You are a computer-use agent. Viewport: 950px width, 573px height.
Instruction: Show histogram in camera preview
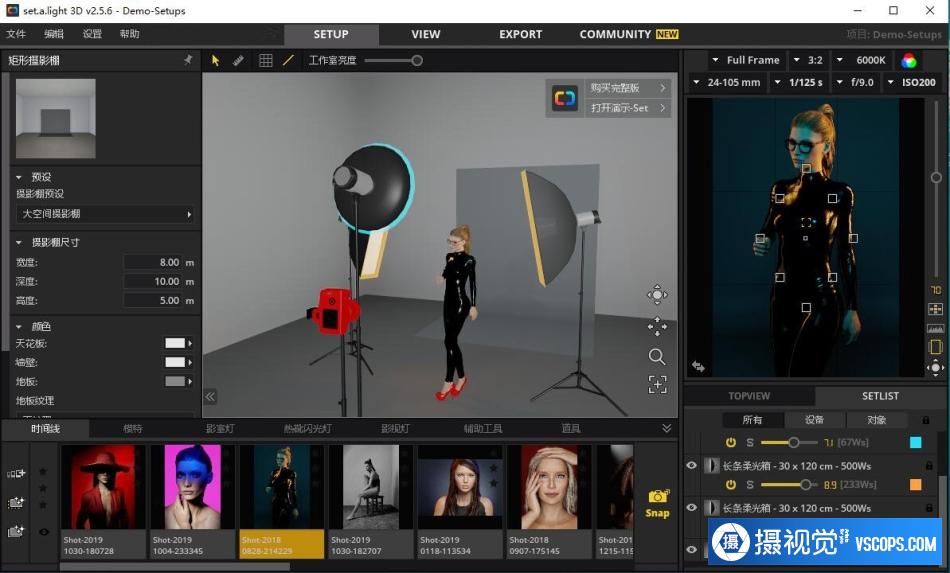pos(935,328)
